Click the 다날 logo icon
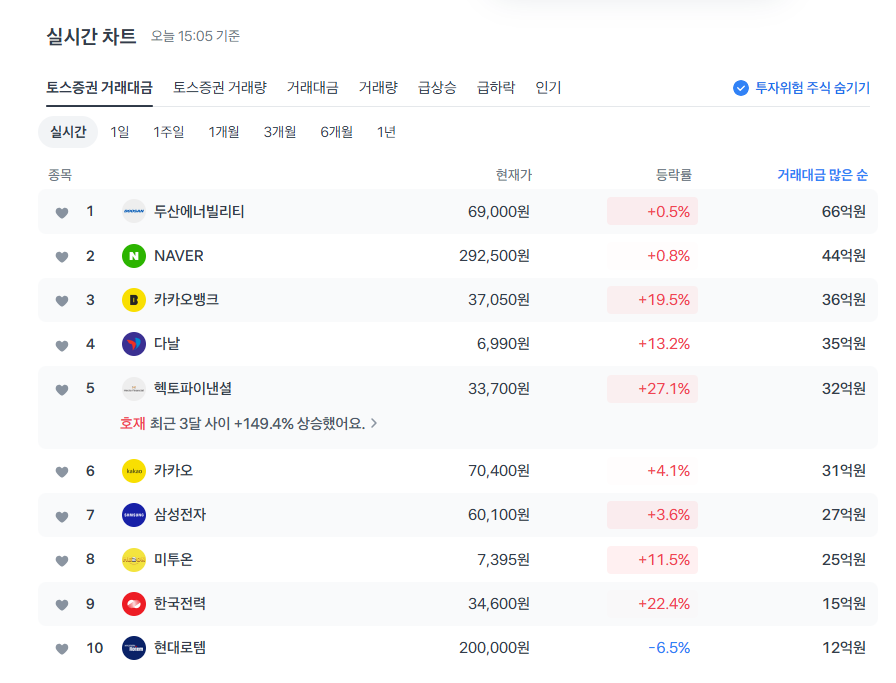 (x=134, y=344)
